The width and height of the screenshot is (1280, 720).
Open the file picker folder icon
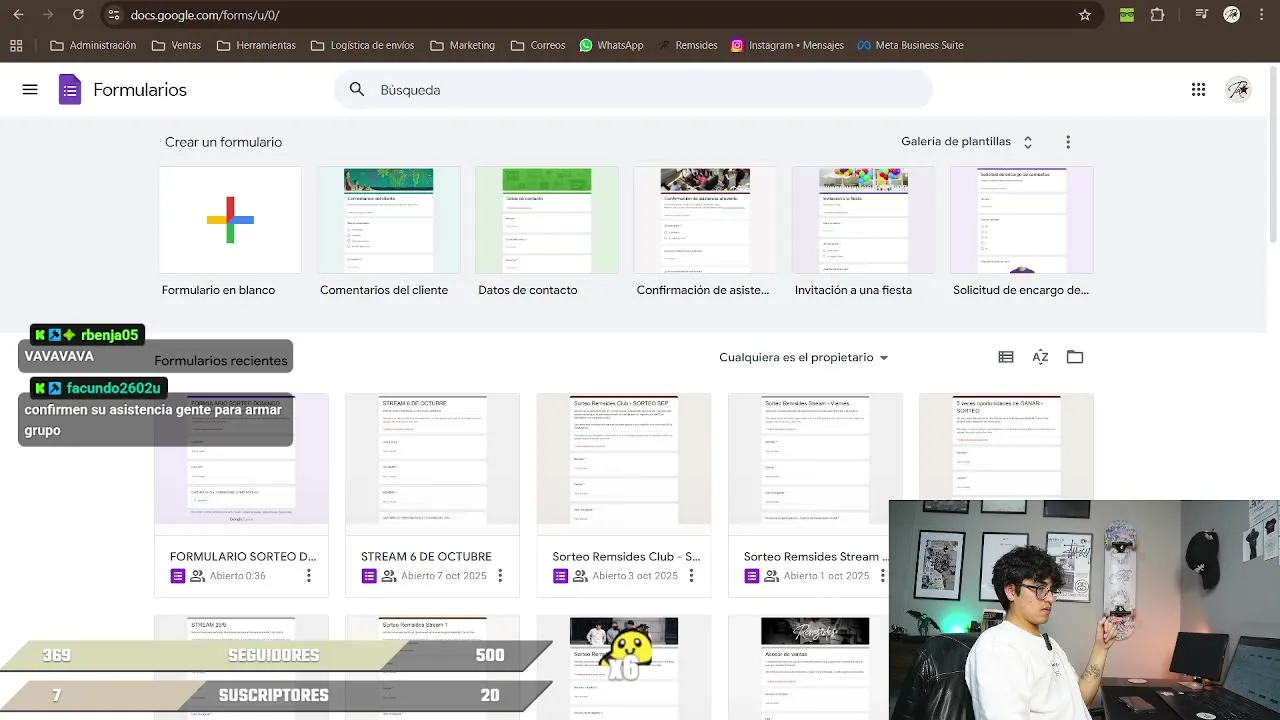click(1075, 357)
